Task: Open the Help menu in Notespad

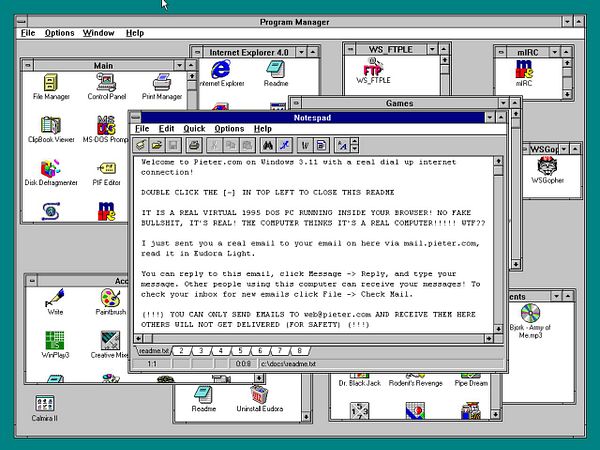Action: click(262, 129)
